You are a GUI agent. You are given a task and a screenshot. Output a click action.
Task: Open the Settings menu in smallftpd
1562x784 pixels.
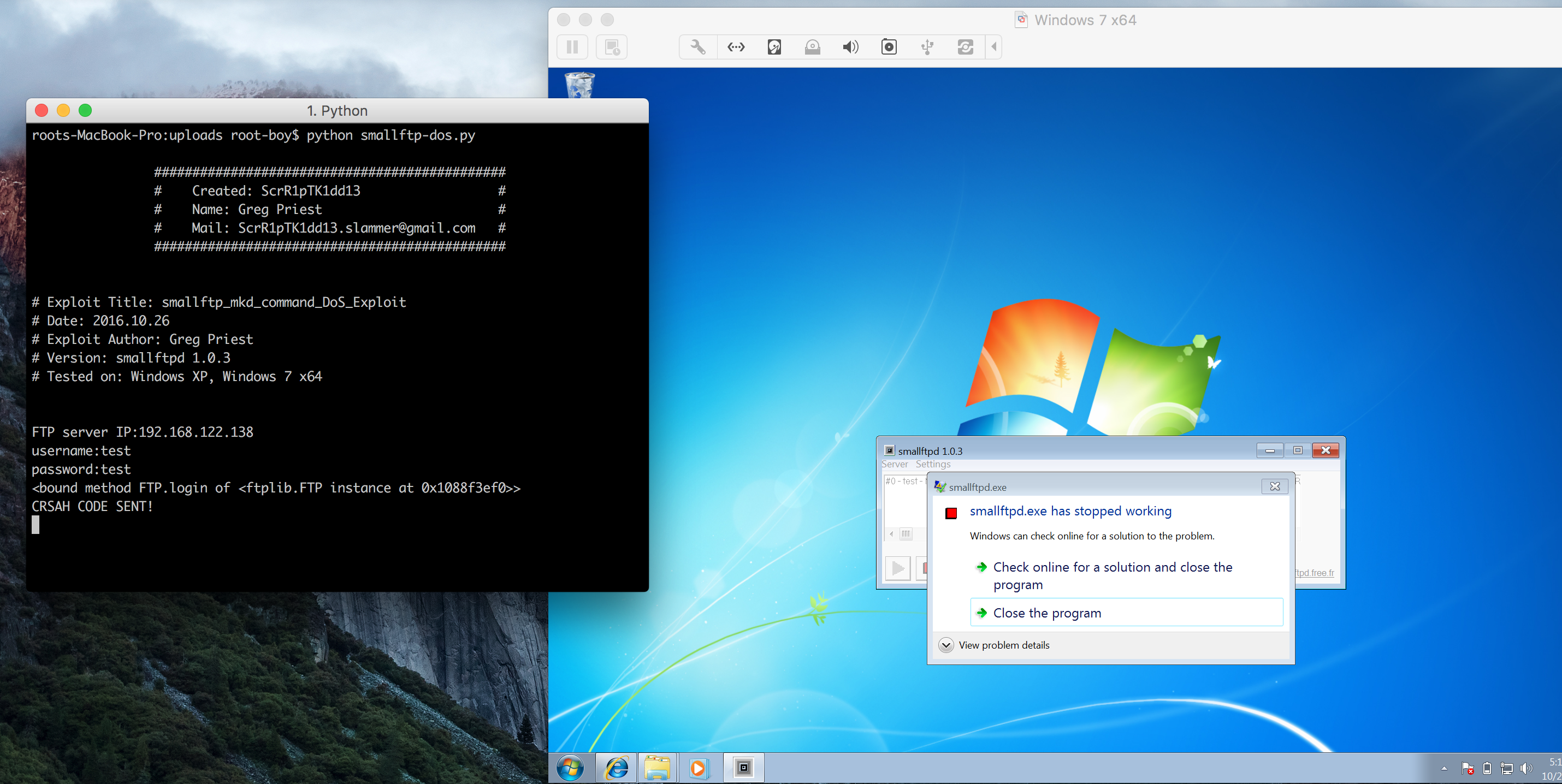pos(933,464)
